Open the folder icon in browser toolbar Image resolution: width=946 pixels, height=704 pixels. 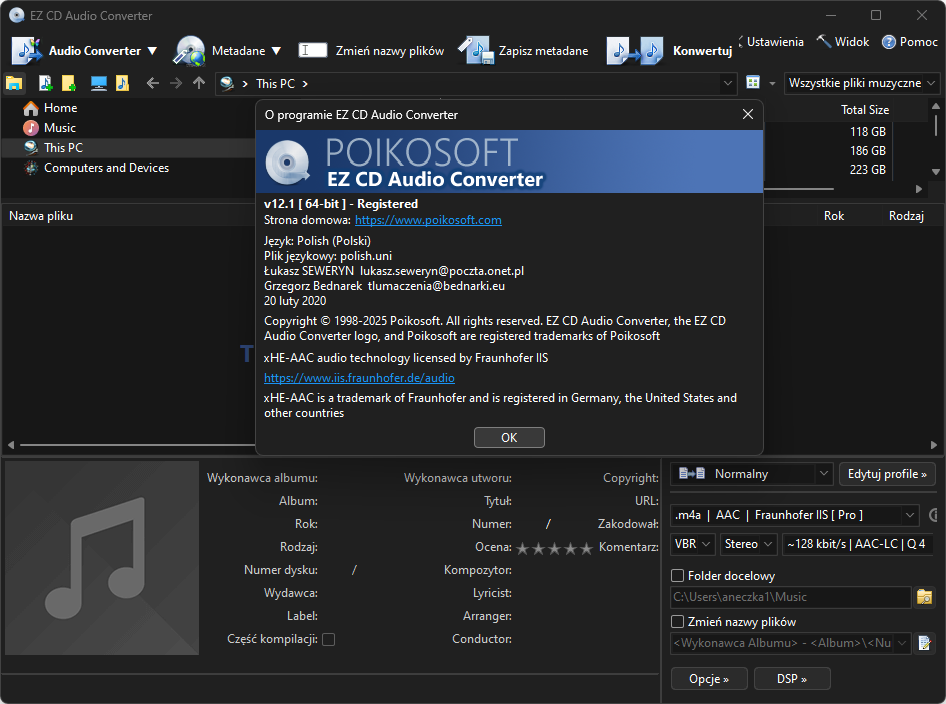pyautogui.click(x=14, y=83)
